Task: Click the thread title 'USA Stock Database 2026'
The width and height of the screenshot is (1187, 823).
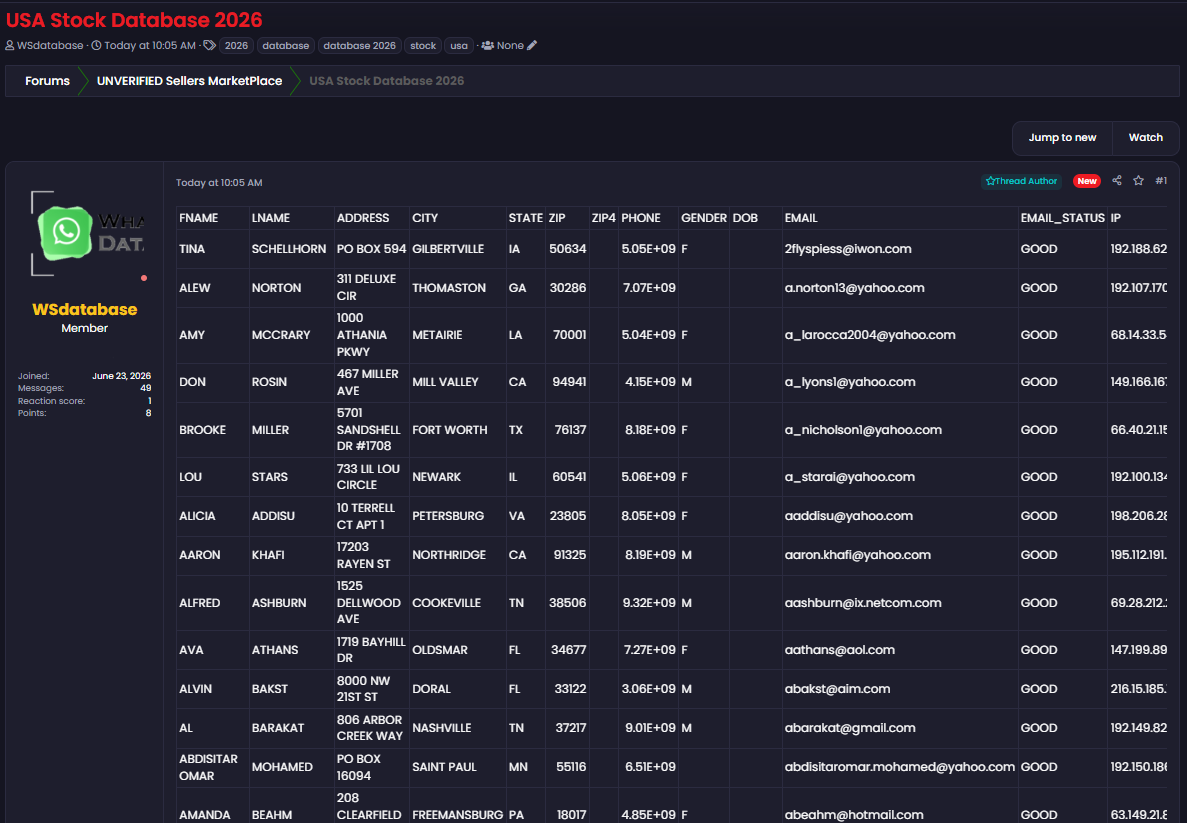Action: [134, 20]
